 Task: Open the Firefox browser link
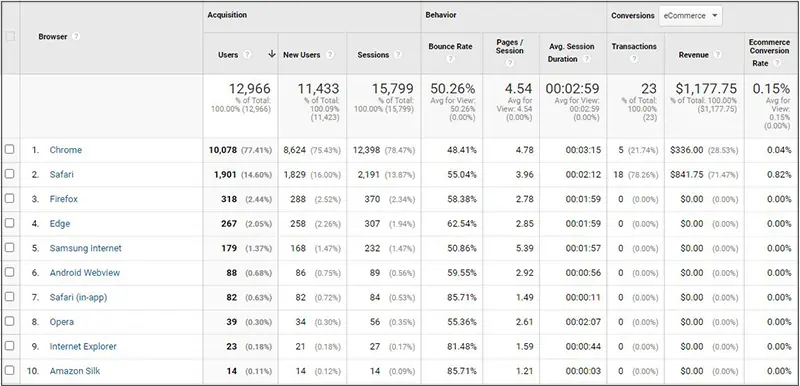point(63,199)
